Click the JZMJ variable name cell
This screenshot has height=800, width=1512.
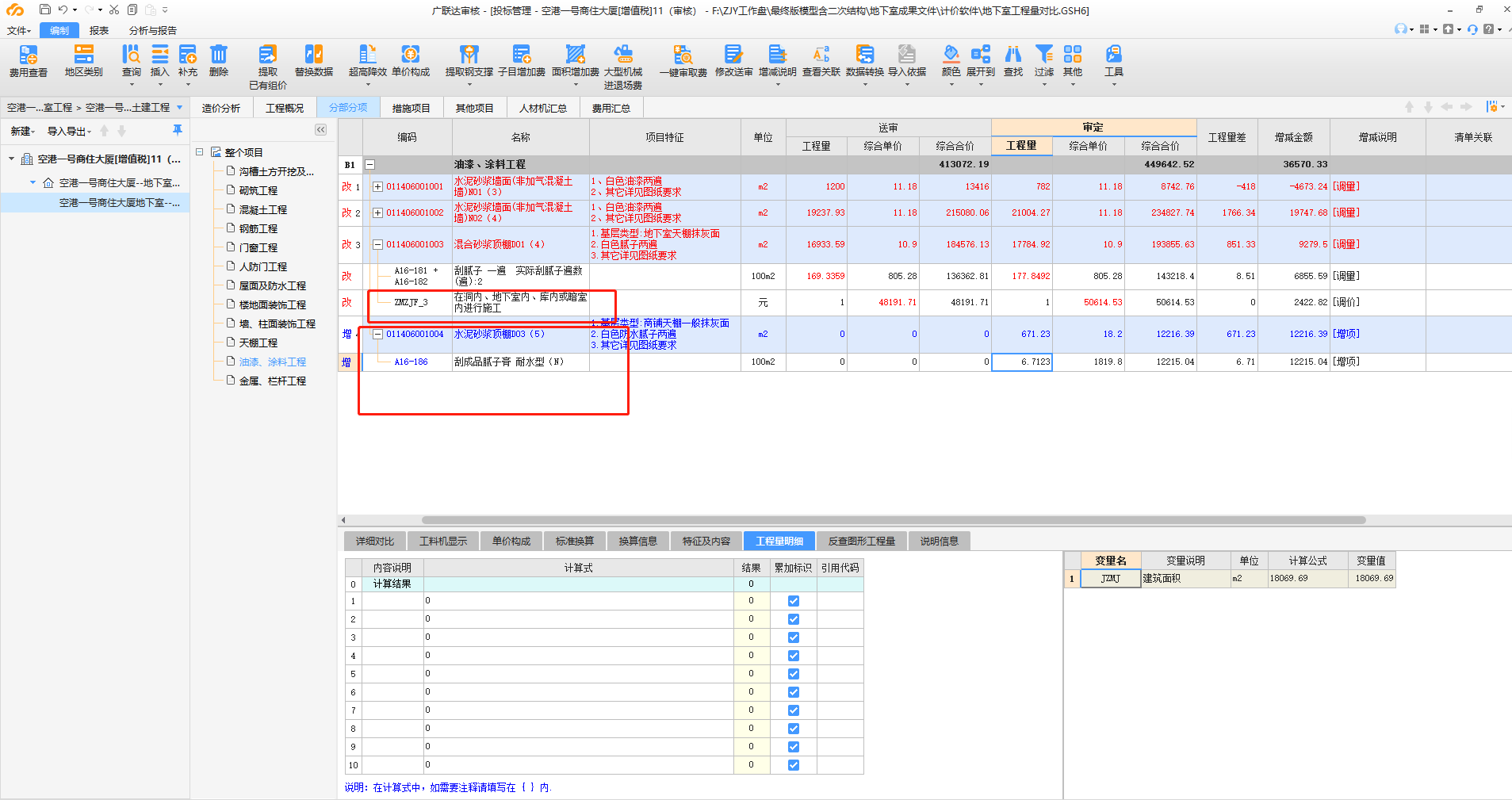point(1111,579)
